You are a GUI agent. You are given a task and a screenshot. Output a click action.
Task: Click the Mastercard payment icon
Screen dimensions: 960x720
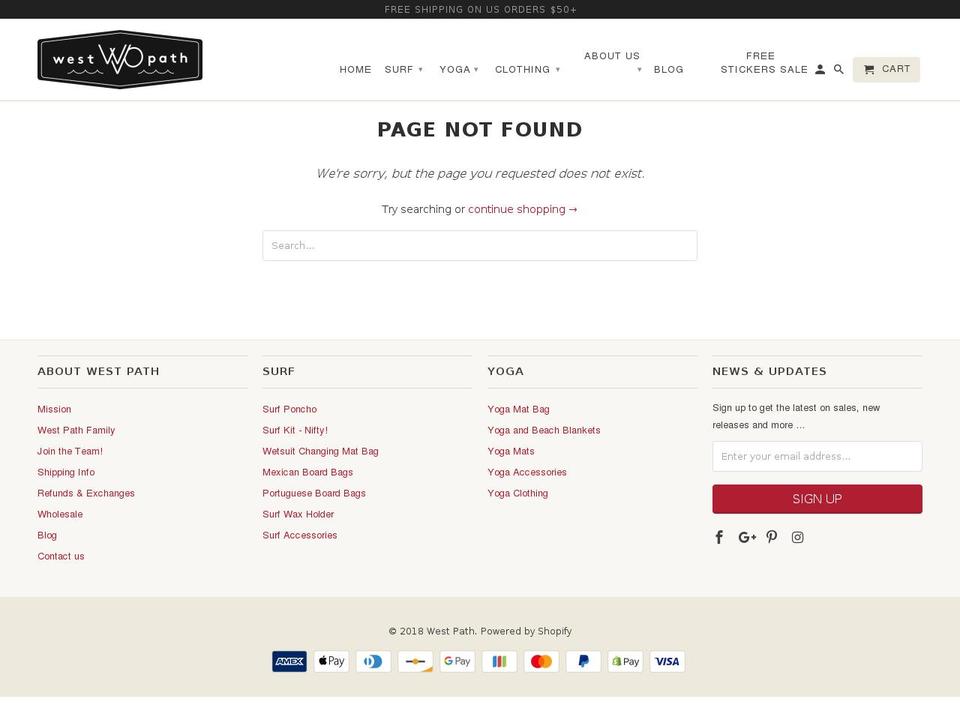tap(541, 661)
